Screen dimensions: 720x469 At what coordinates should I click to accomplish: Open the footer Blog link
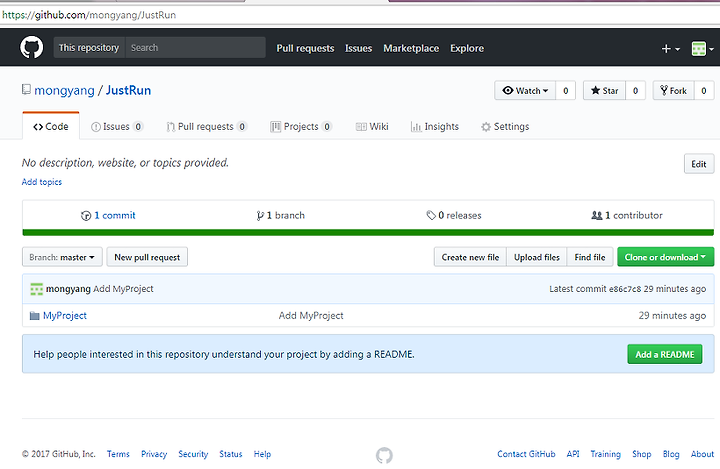671,454
